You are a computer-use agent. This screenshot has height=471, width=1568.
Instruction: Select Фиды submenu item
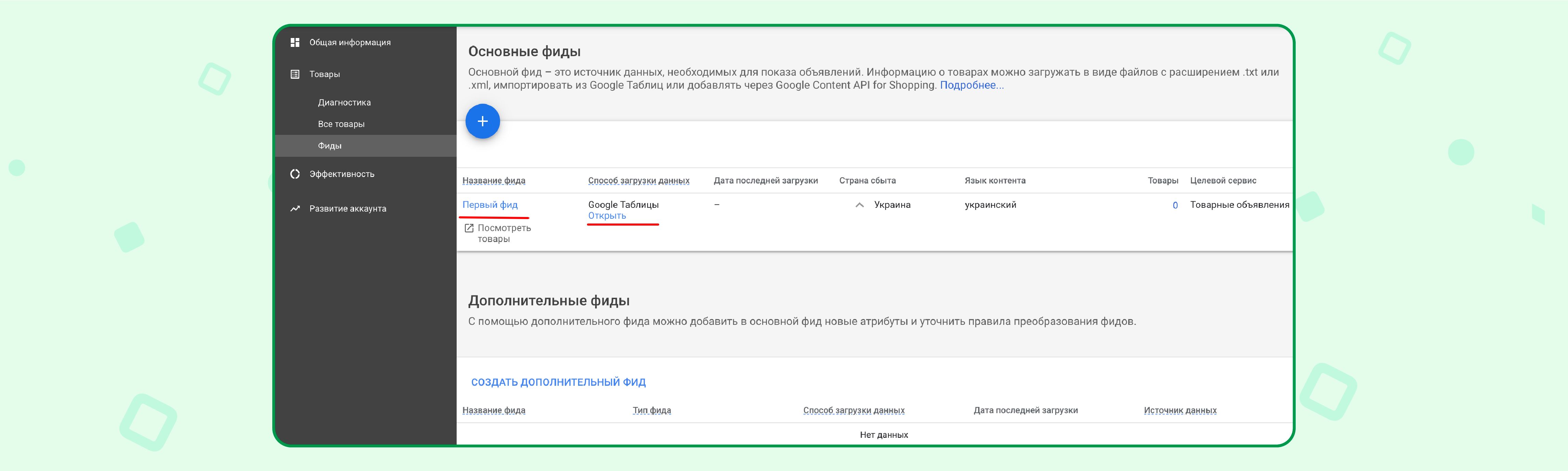click(x=329, y=145)
